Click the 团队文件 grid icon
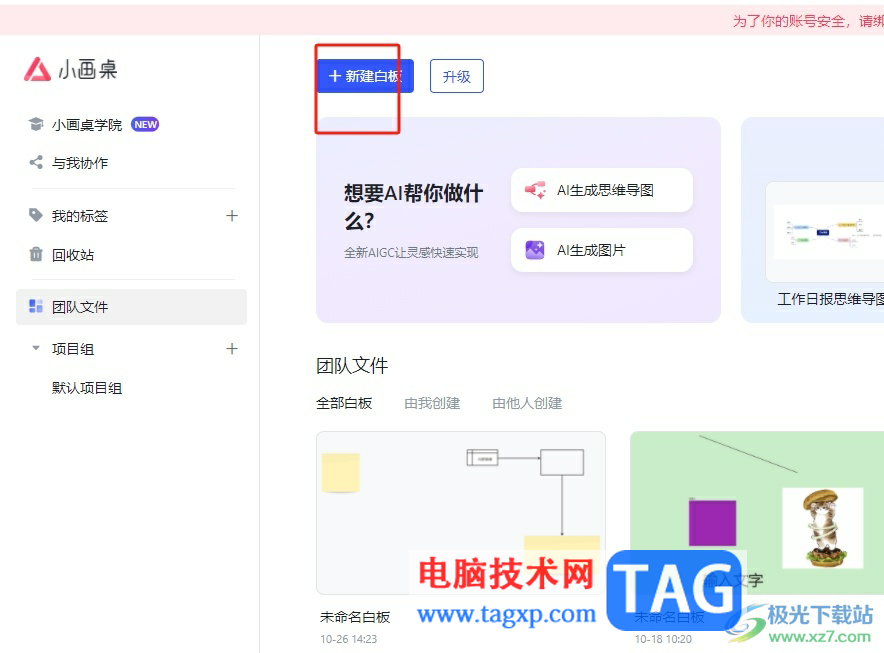This screenshot has height=653, width=884. 36,306
